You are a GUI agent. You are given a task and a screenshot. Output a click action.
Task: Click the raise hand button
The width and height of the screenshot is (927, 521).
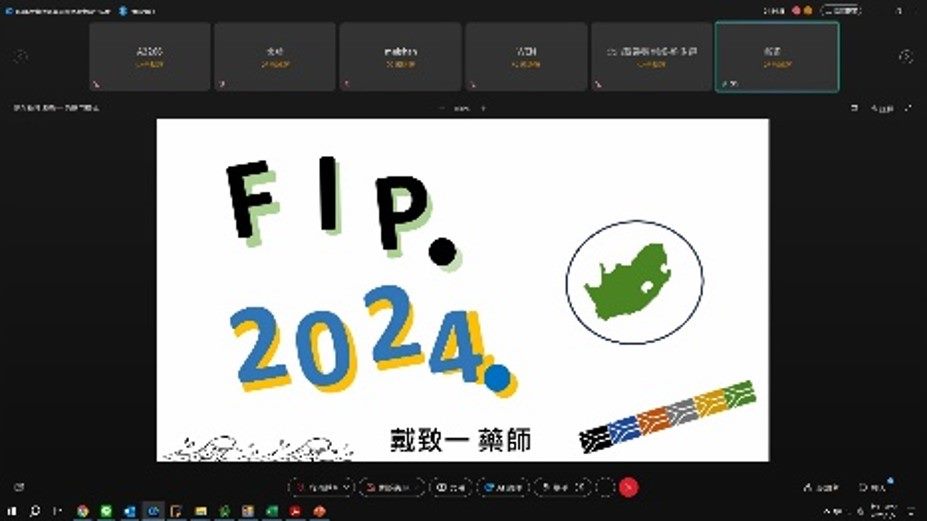click(x=555, y=487)
